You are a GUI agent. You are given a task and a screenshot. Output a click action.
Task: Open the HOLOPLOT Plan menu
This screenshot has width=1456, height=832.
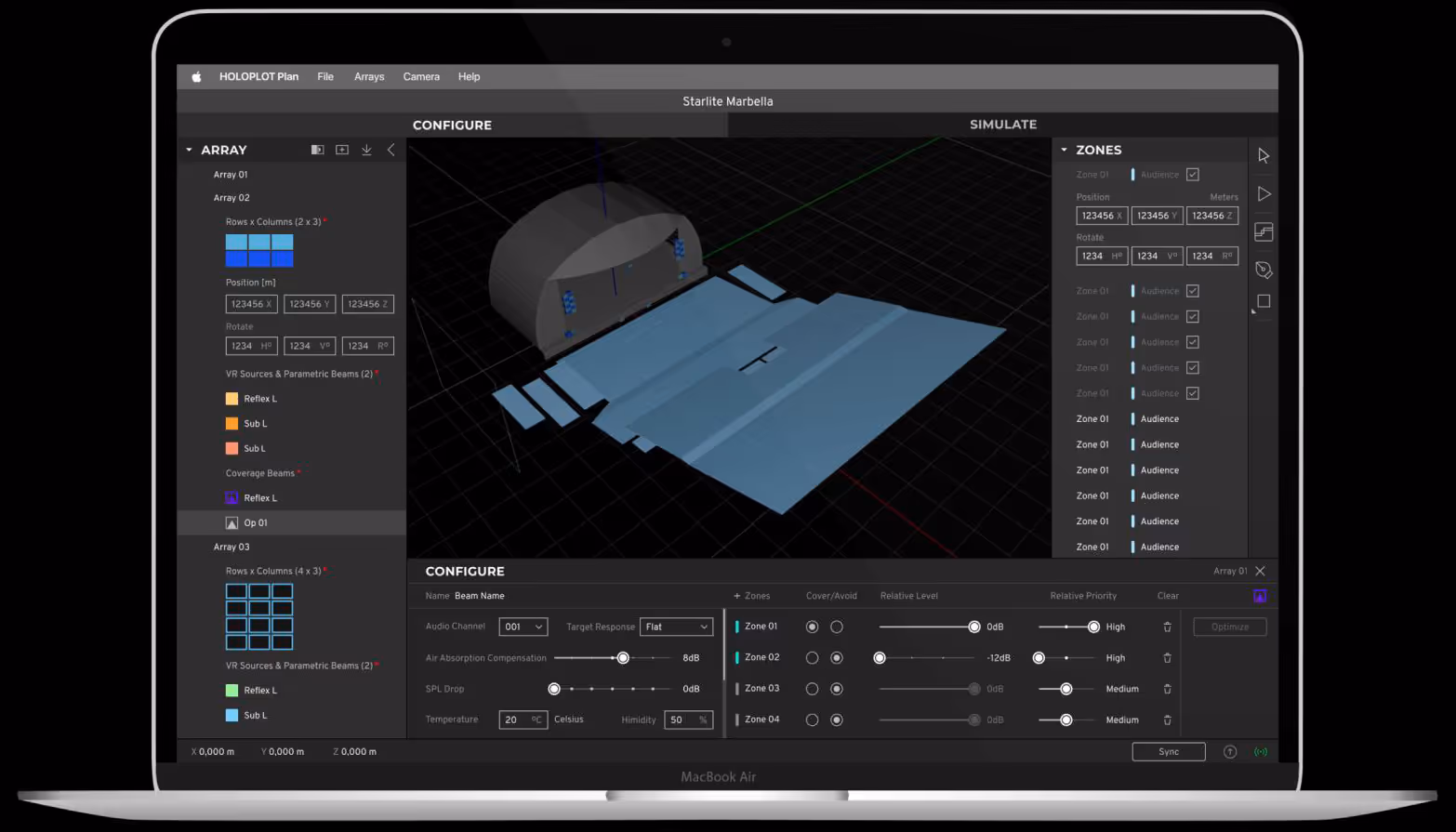[x=258, y=77]
